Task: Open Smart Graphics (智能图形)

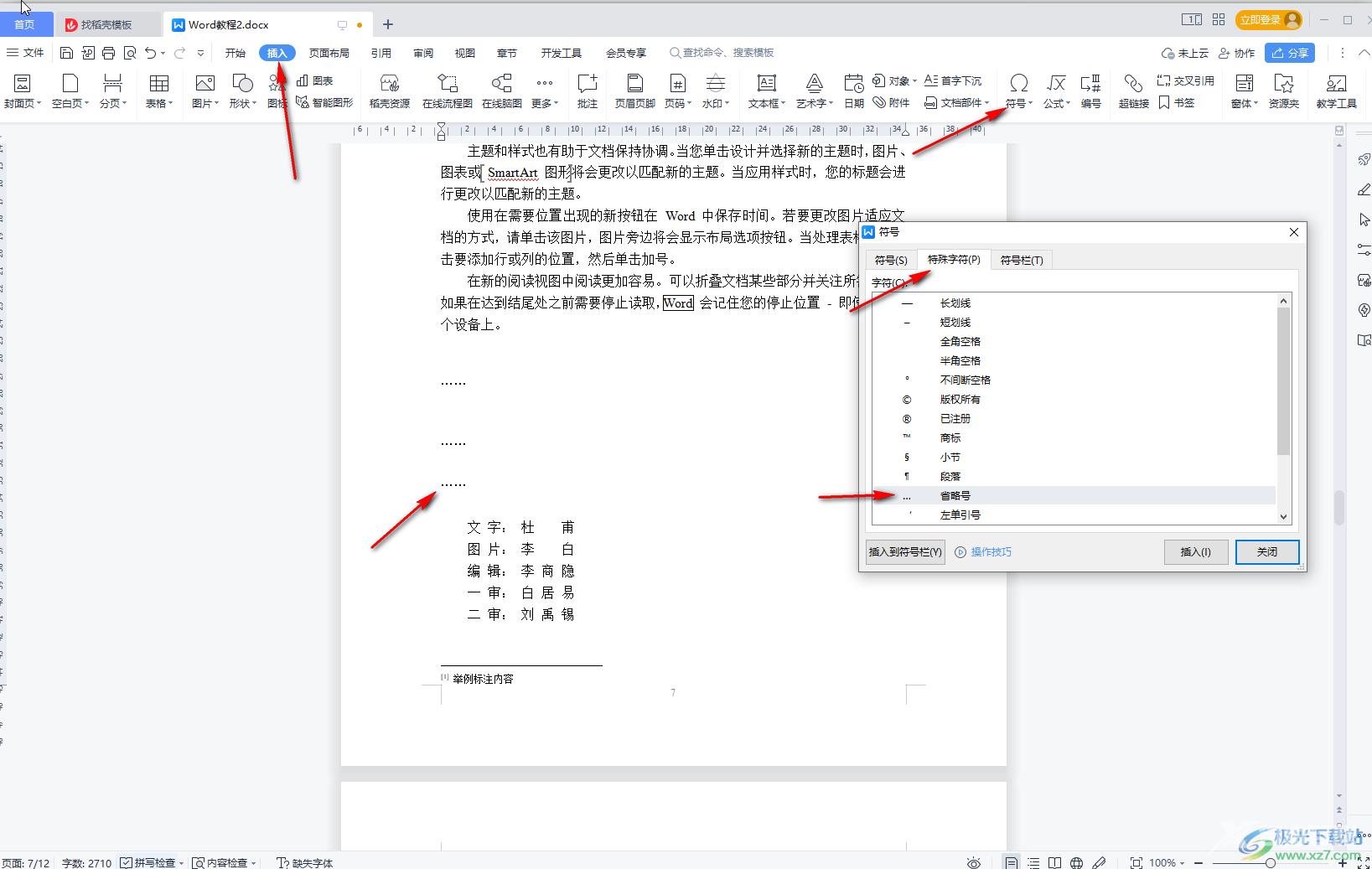Action: click(324, 102)
